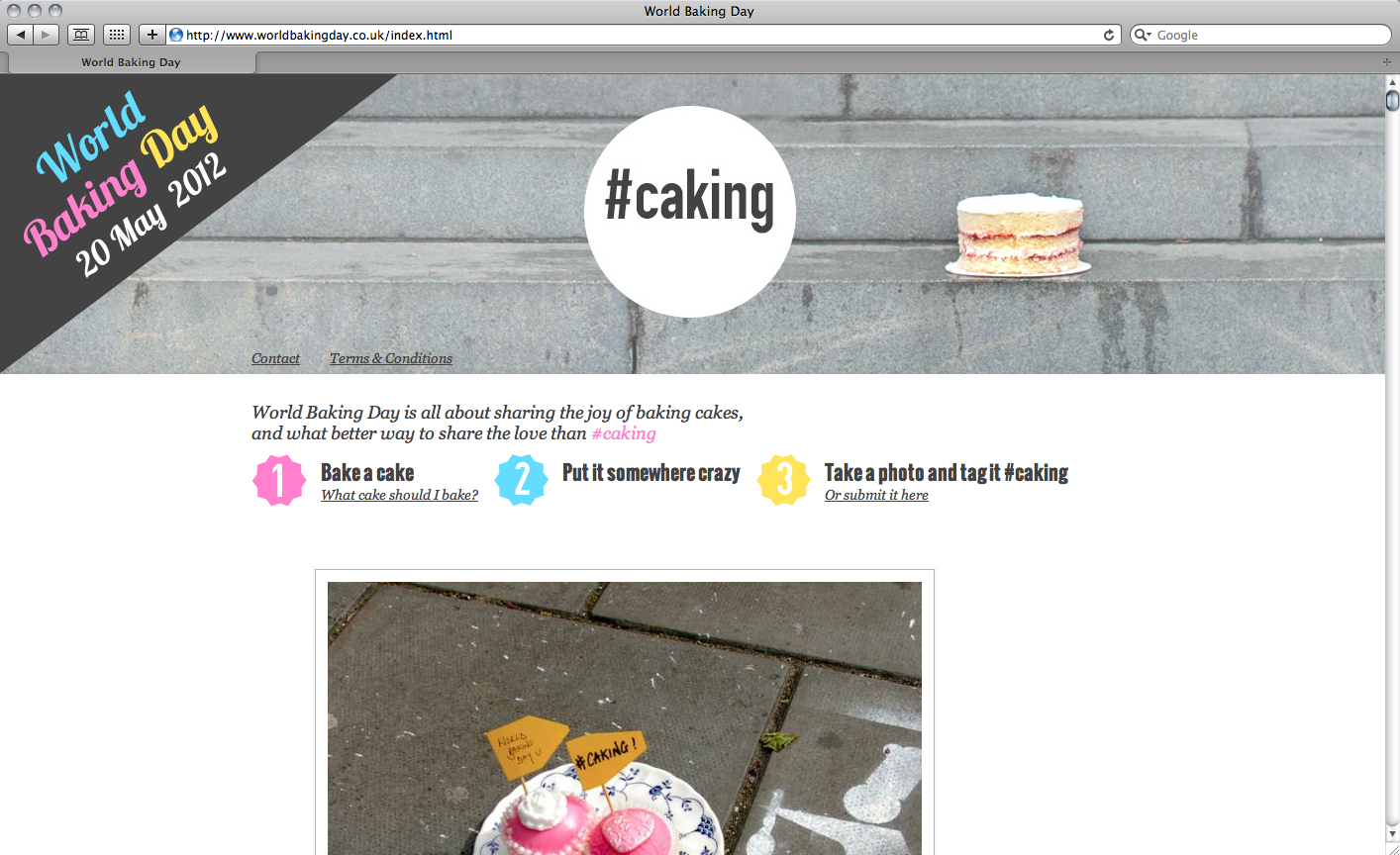The image size is (1400, 855).
Task: Show the Top Sites grid icon
Action: (117, 35)
